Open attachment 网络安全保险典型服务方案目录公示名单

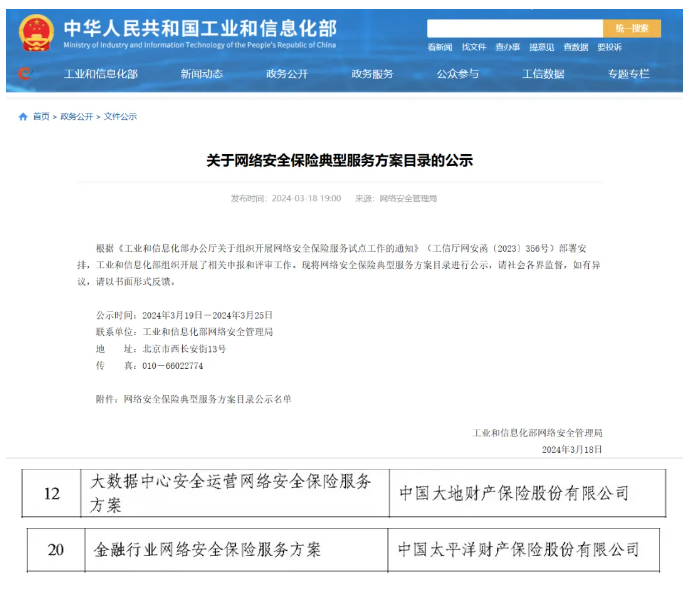click(207, 399)
